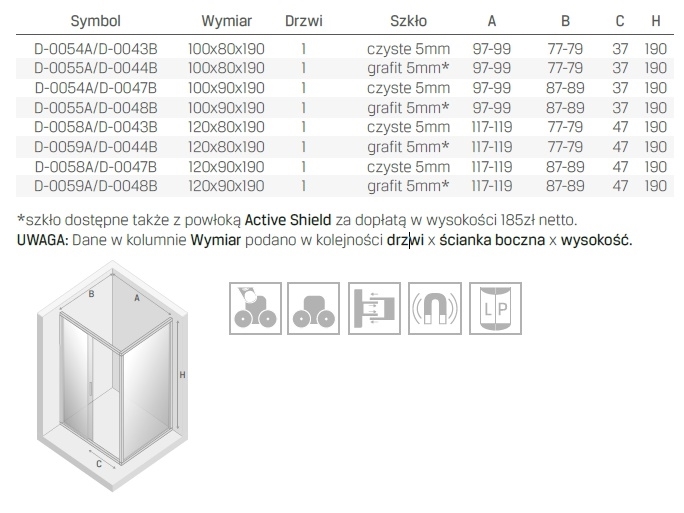The image size is (684, 513).
Task: Click dimension 120x80x190 in D-0058A/D-0043B row
Action: [x=226, y=127]
